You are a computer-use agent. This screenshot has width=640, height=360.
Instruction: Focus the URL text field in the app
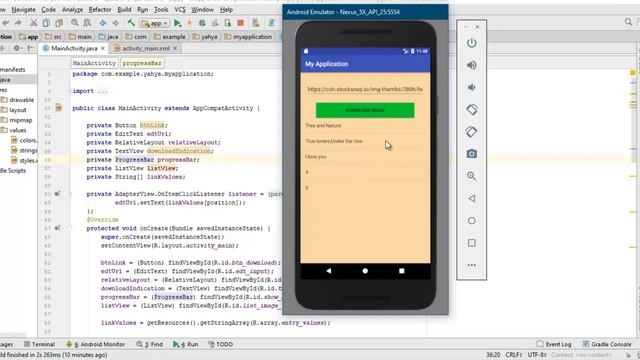click(x=365, y=89)
